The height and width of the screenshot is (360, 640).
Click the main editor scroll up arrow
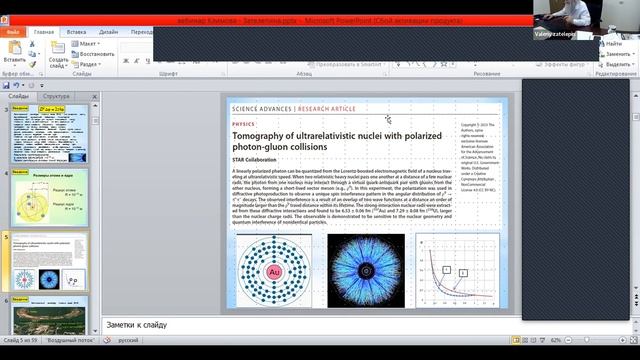tap(636, 96)
